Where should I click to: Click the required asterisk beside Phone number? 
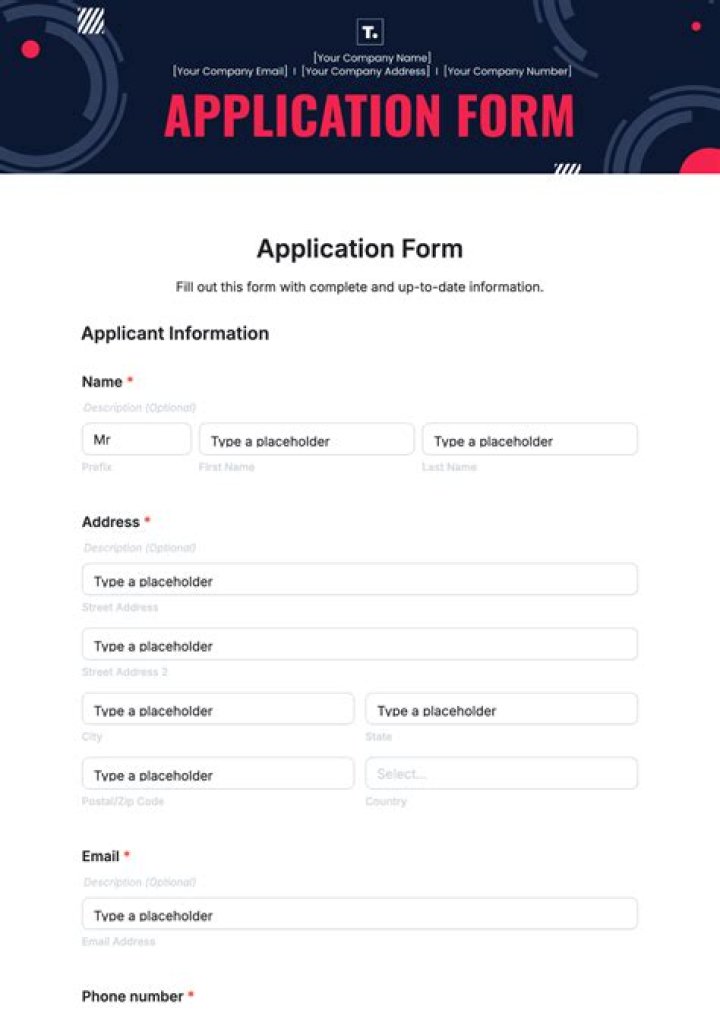coord(188,996)
